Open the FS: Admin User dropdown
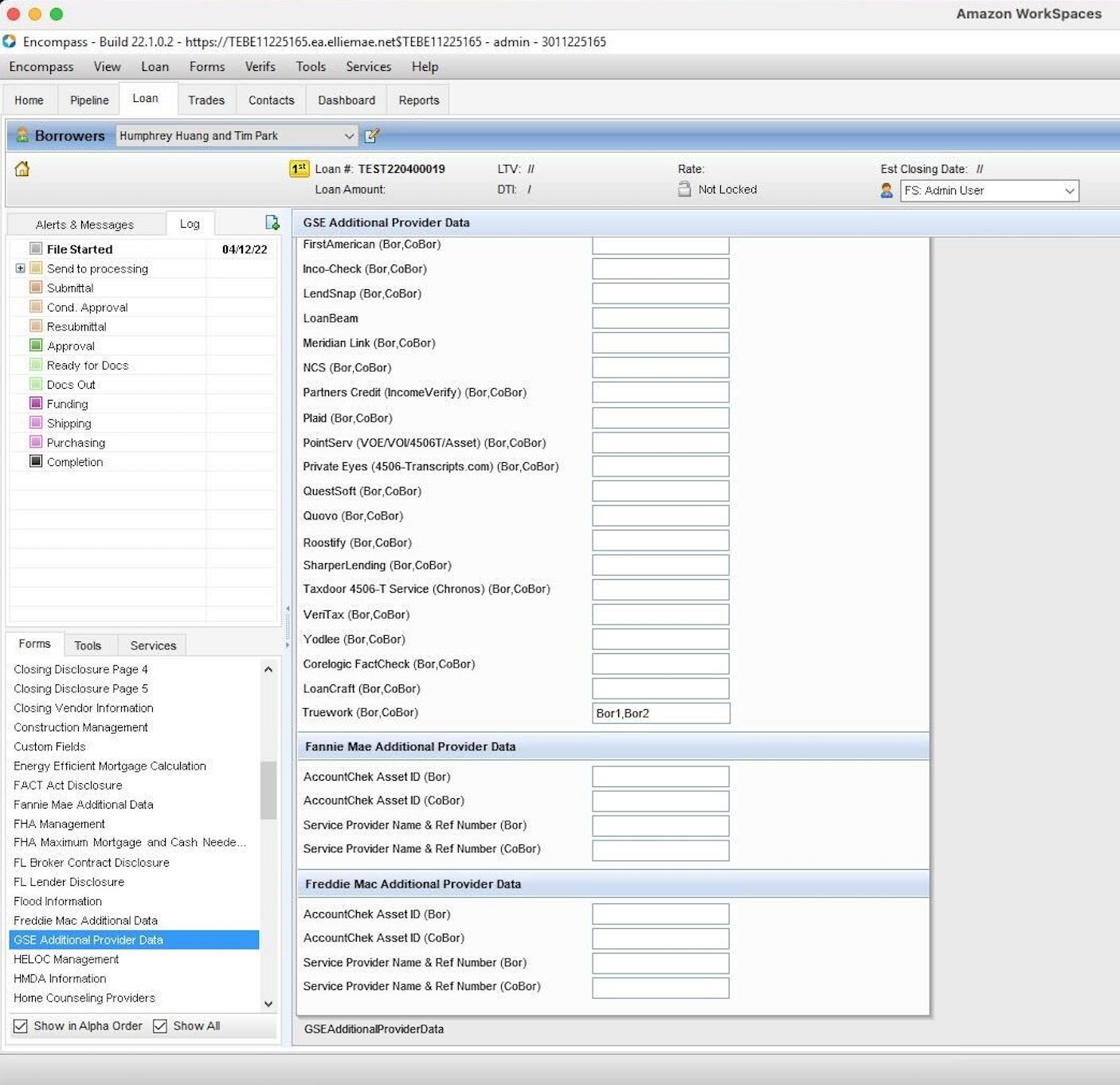Screen dimensions: 1120x1085 click(1070, 190)
